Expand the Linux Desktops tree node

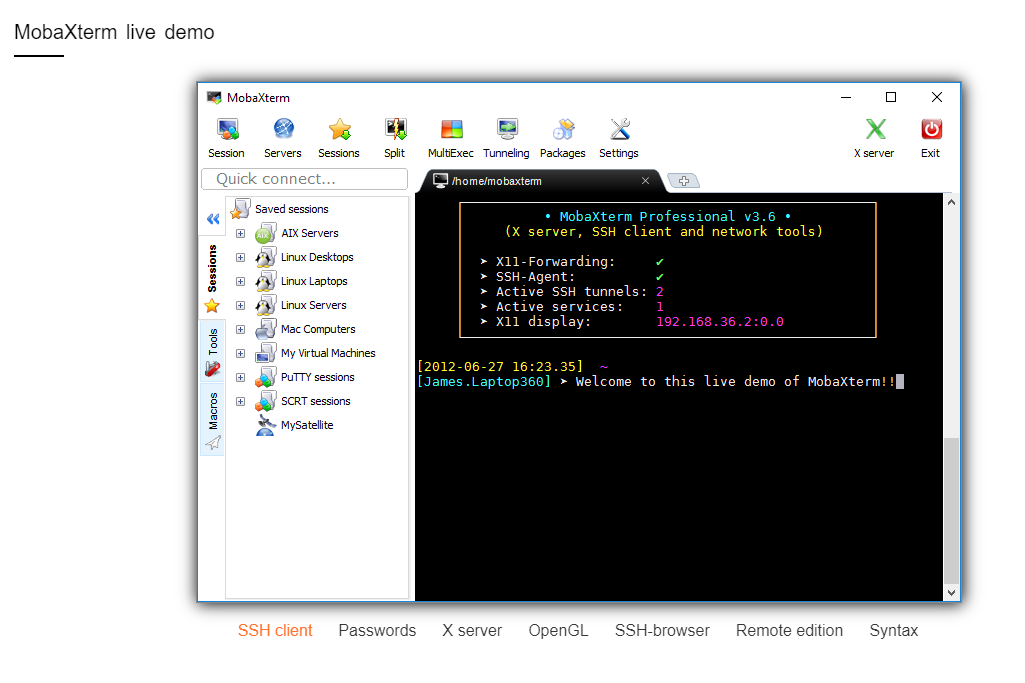point(241,258)
